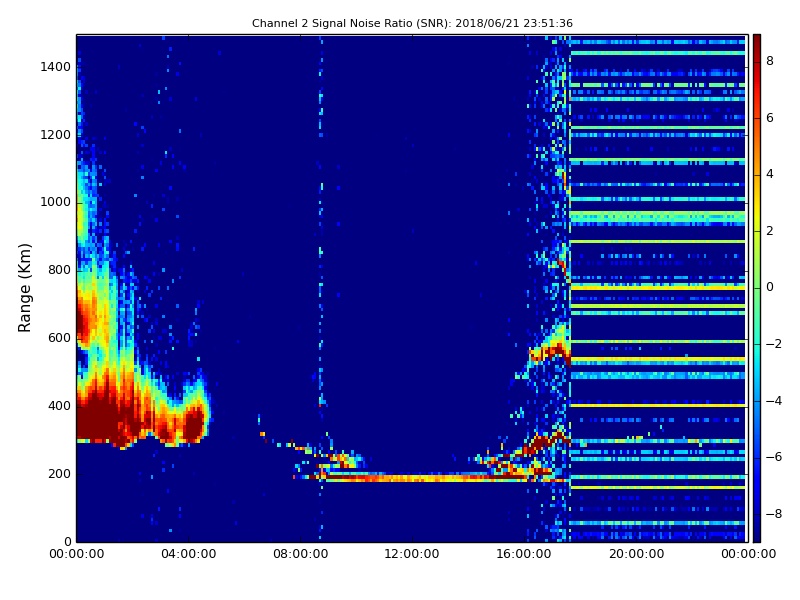Click the 04:00:00 time axis label

click(x=188, y=554)
